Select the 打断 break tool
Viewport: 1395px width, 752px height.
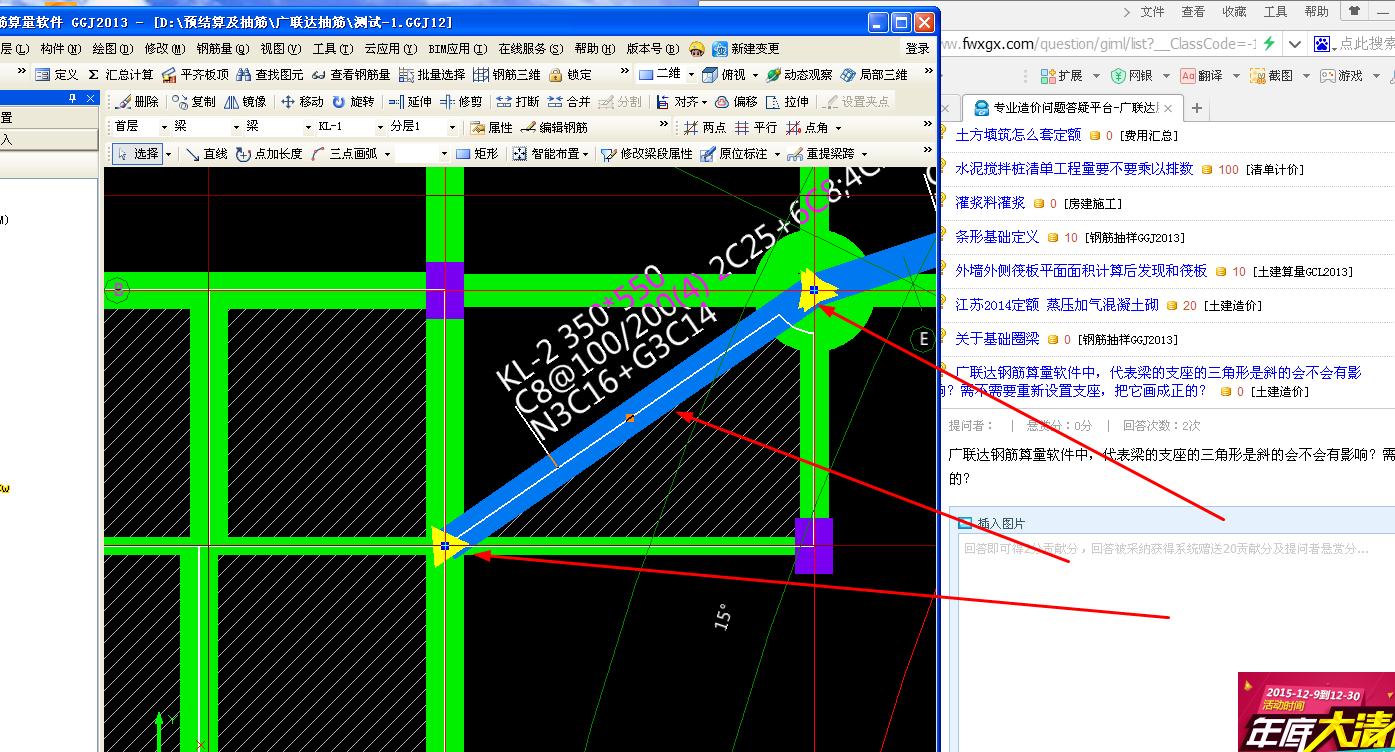[x=517, y=102]
